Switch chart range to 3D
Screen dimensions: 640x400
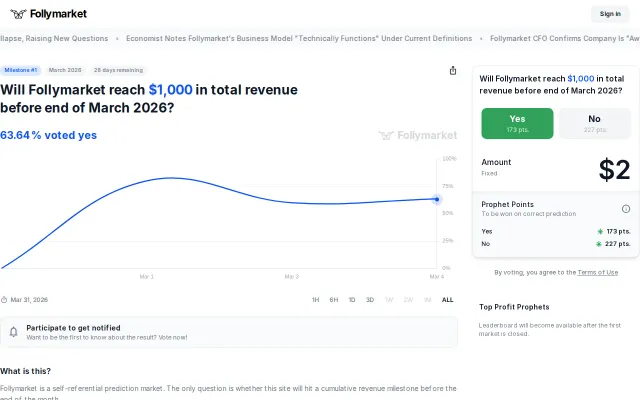(370, 300)
